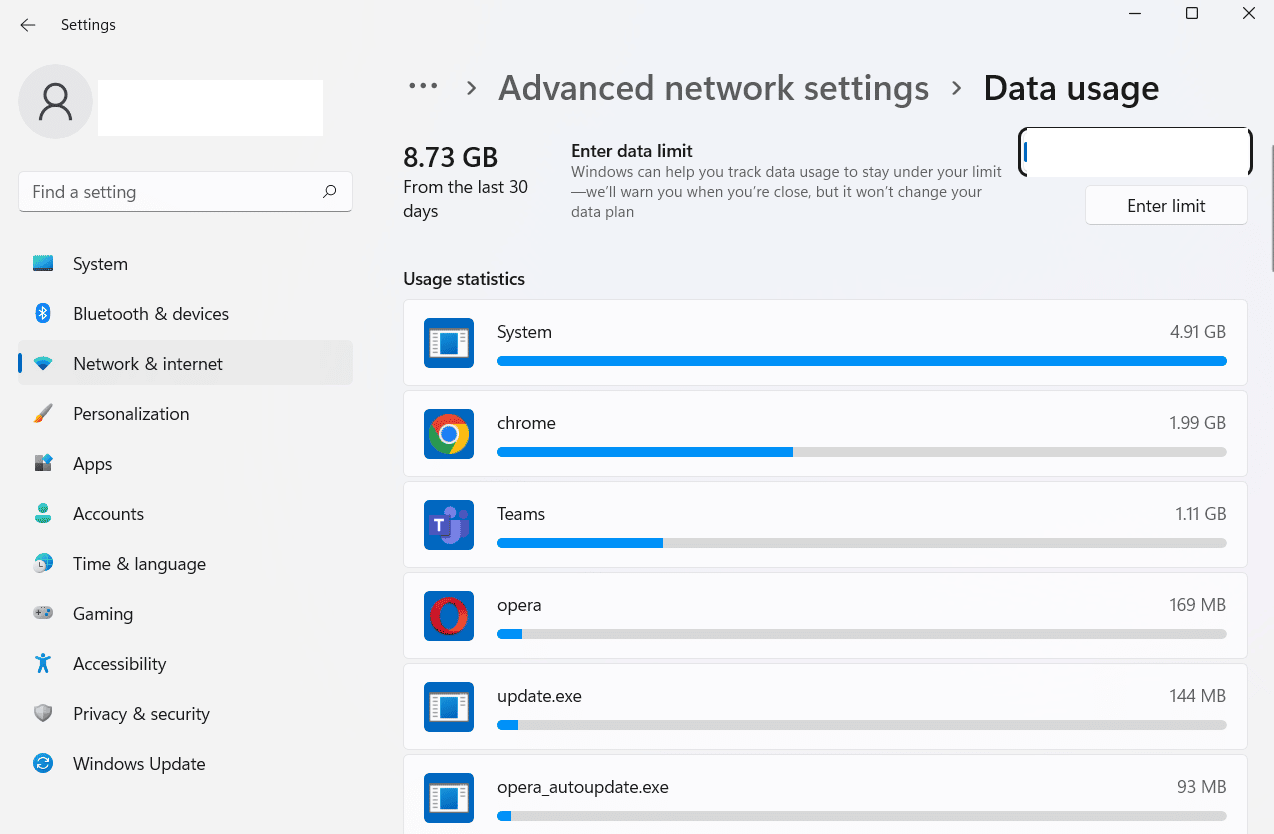The width and height of the screenshot is (1274, 834).
Task: Click the 93 MB opera_autoupdate.exe value
Action: point(1202,787)
